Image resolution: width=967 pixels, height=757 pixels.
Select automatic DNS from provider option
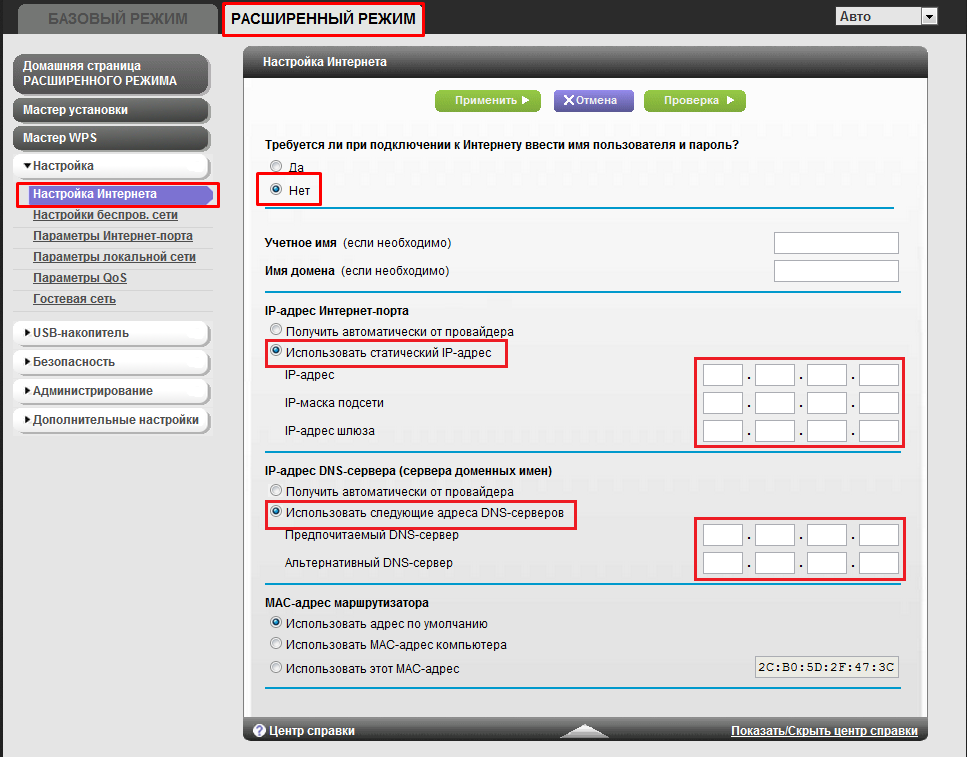pos(276,492)
